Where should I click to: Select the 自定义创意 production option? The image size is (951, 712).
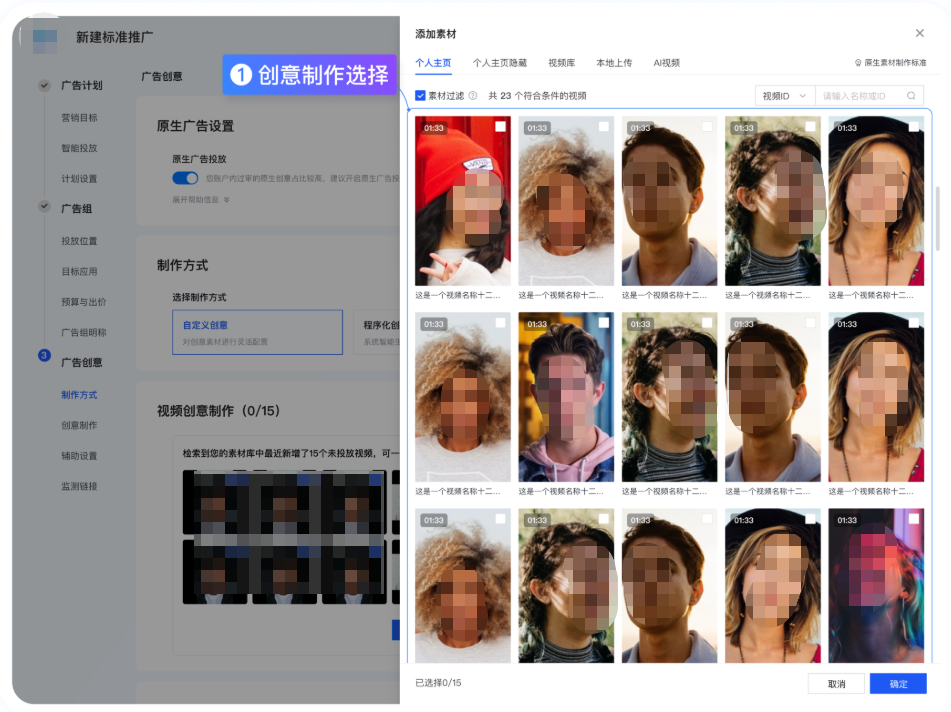[257, 332]
